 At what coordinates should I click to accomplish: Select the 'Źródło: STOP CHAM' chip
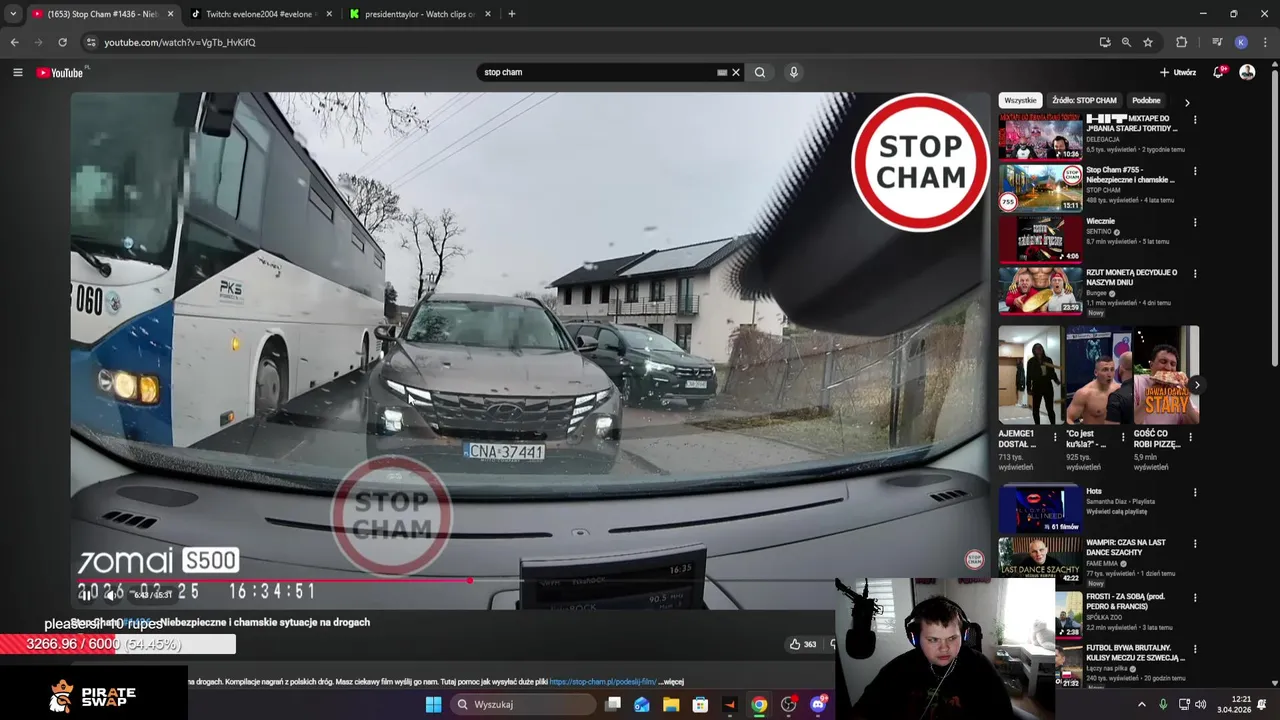pos(1084,100)
